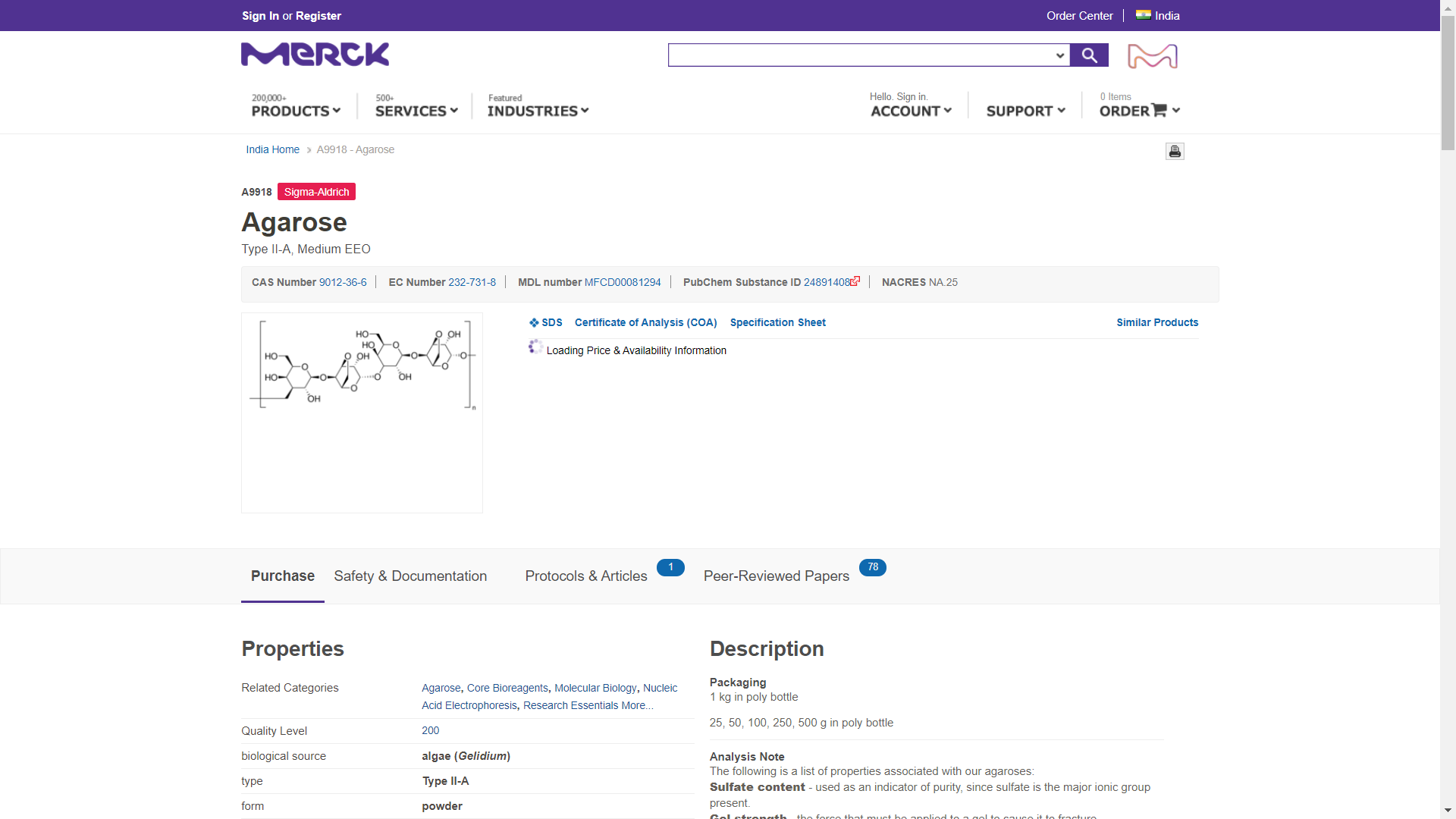Click the India Home breadcrumb

pos(272,150)
